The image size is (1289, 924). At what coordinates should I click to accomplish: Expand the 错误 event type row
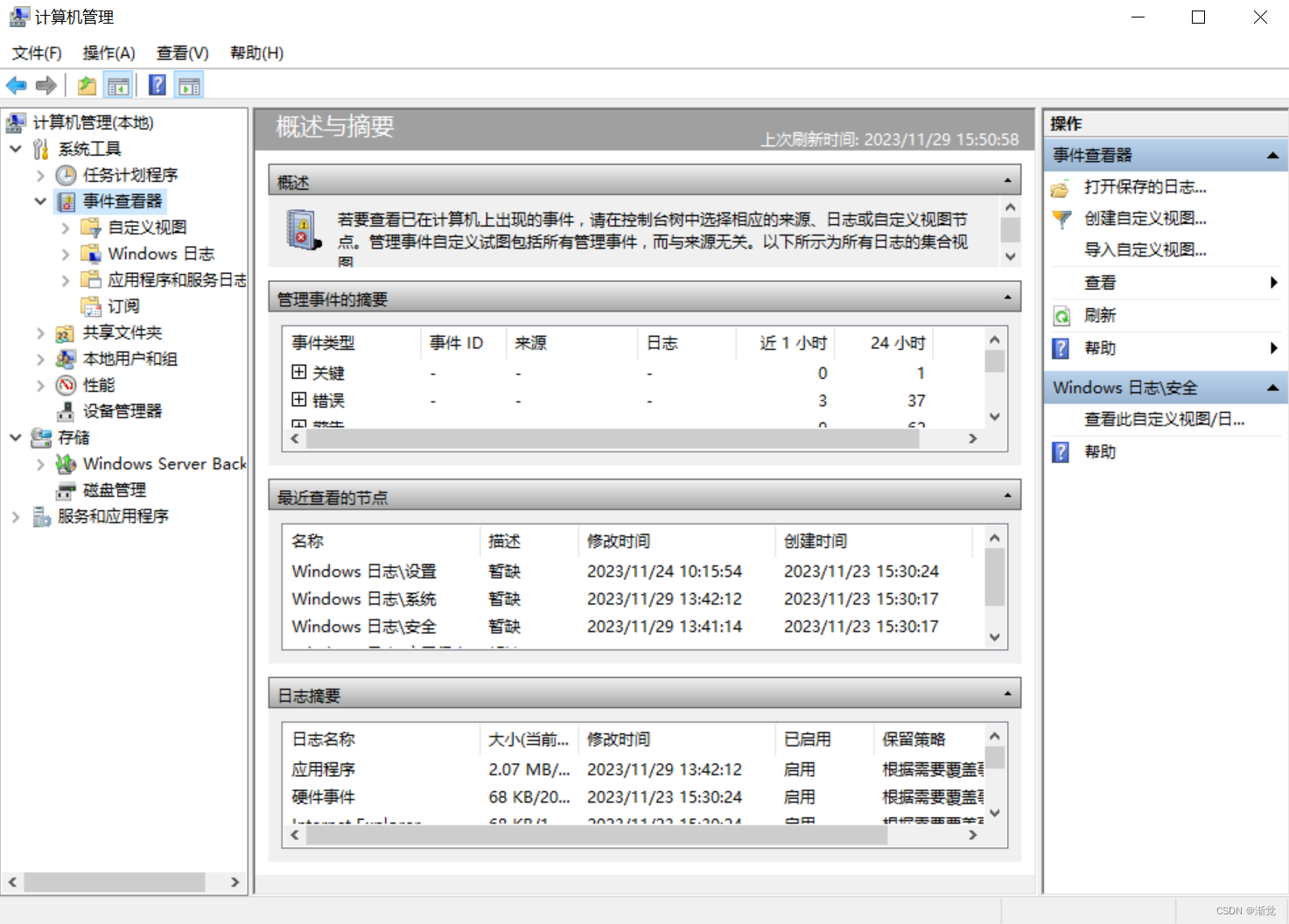pyautogui.click(x=298, y=400)
